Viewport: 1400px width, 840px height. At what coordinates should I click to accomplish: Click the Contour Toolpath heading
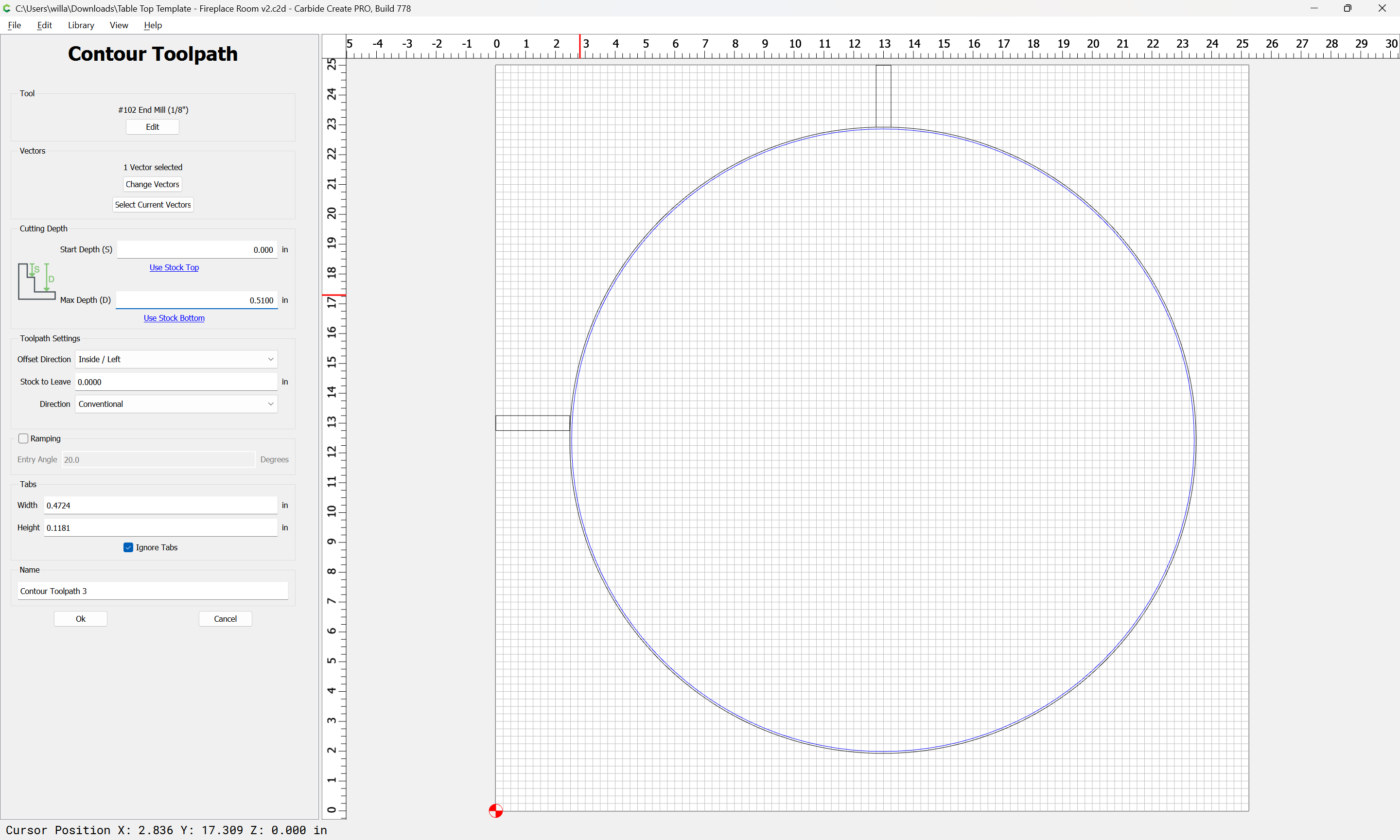153,54
